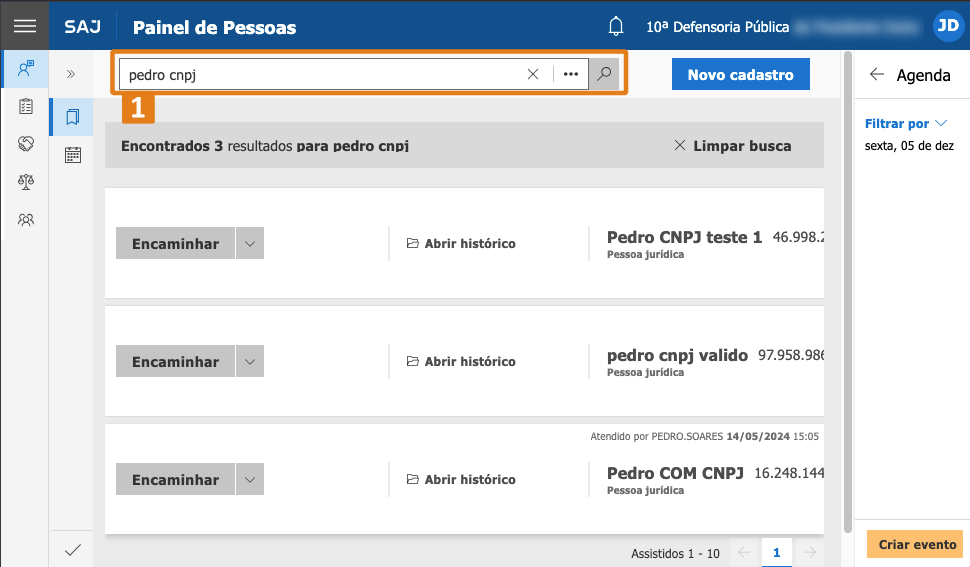Viewport: 970px width, 567px height.
Task: Open the scales of justice sidebar icon
Action: [26, 181]
